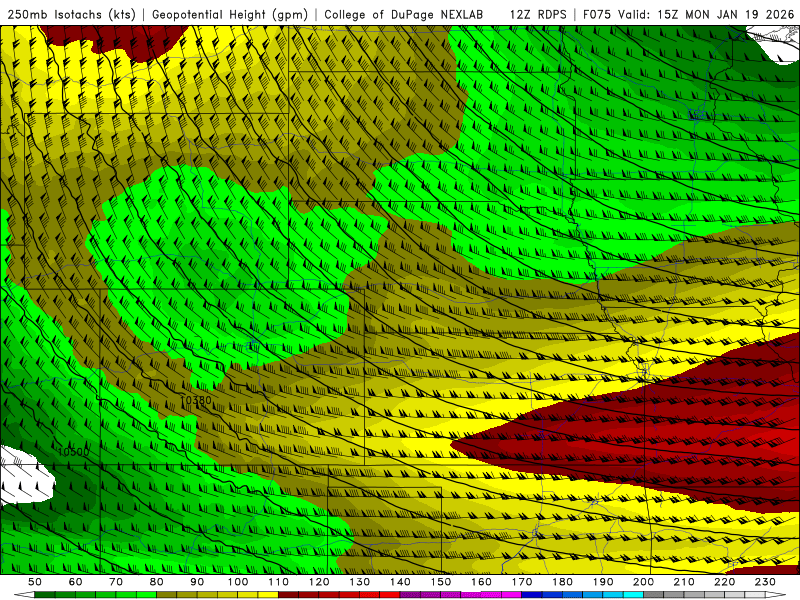Click the 'Geopotential Height (gpm)' title text
Screen dimensions: 800x600
[230, 14]
